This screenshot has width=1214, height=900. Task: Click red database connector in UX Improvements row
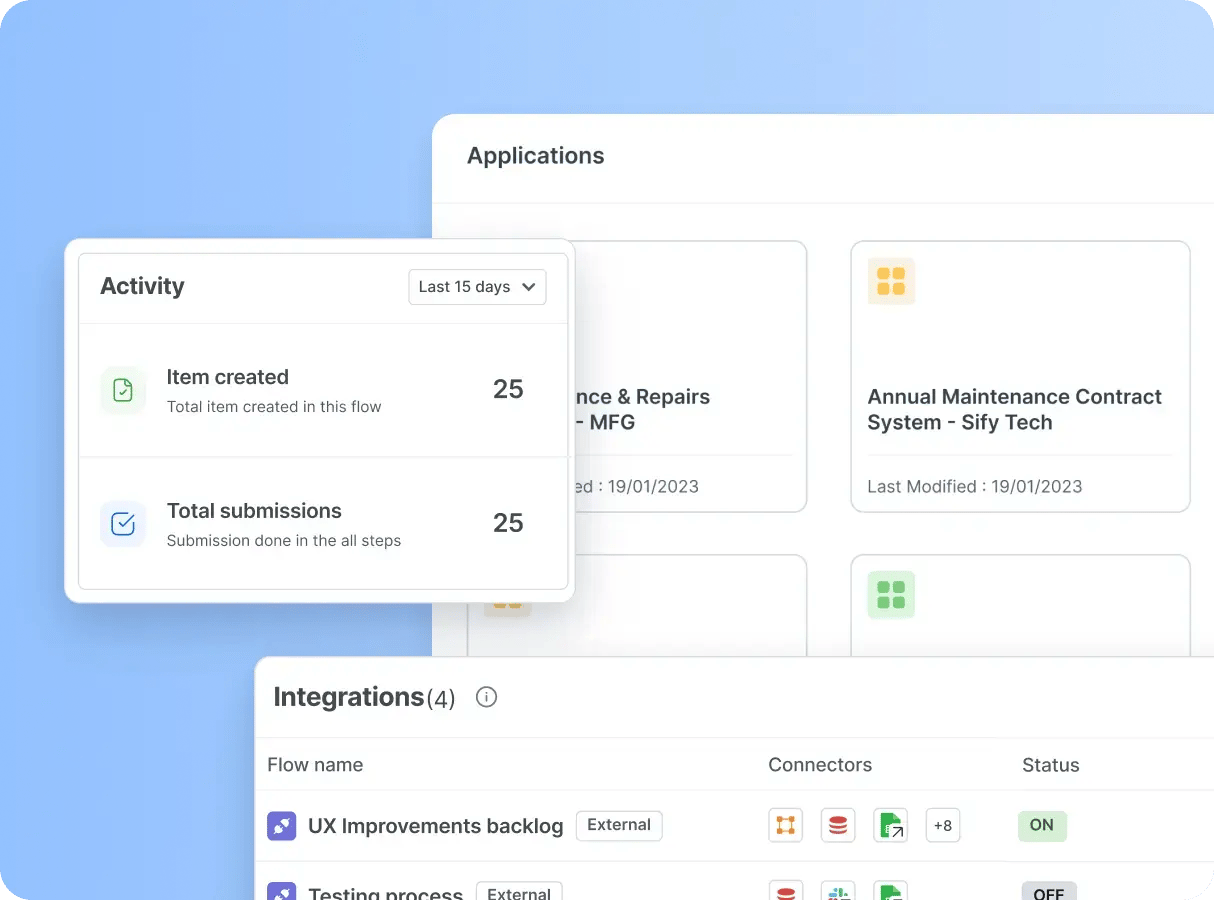[838, 825]
